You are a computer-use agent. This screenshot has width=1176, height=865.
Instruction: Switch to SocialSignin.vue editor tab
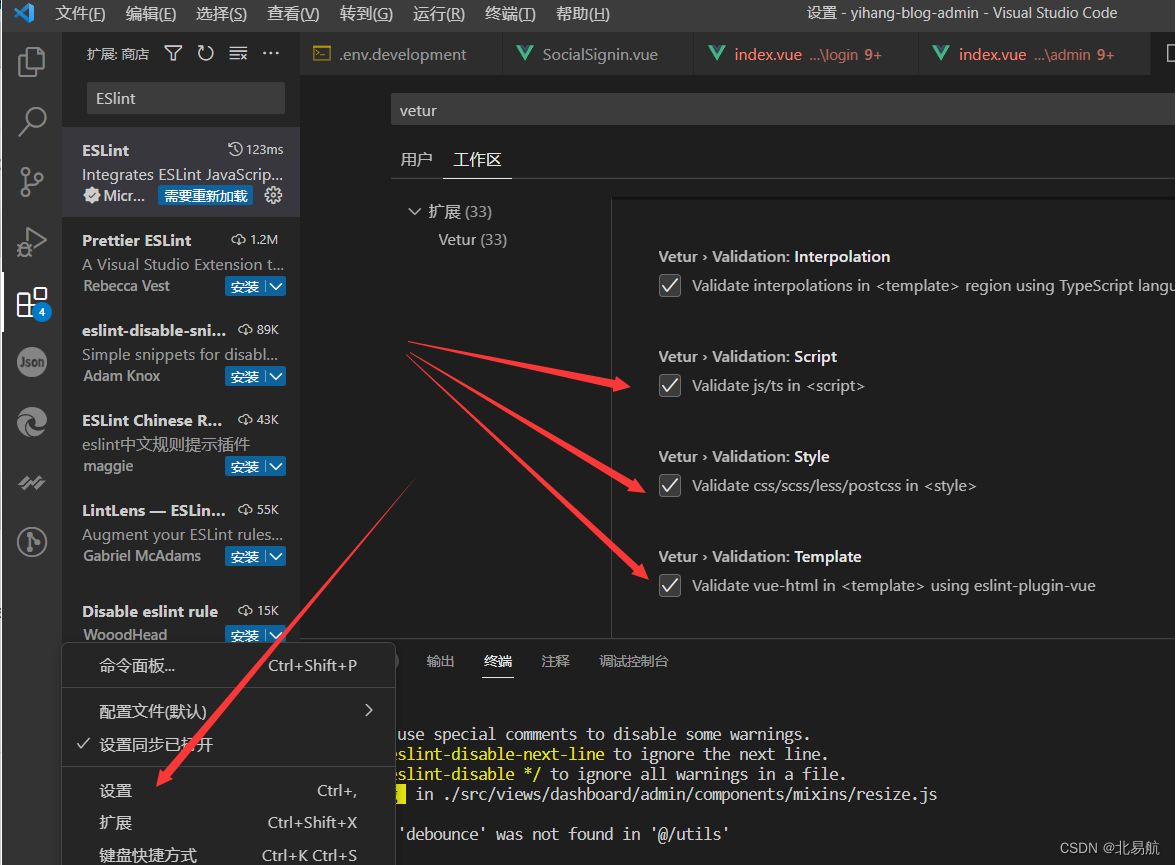[x=598, y=54]
